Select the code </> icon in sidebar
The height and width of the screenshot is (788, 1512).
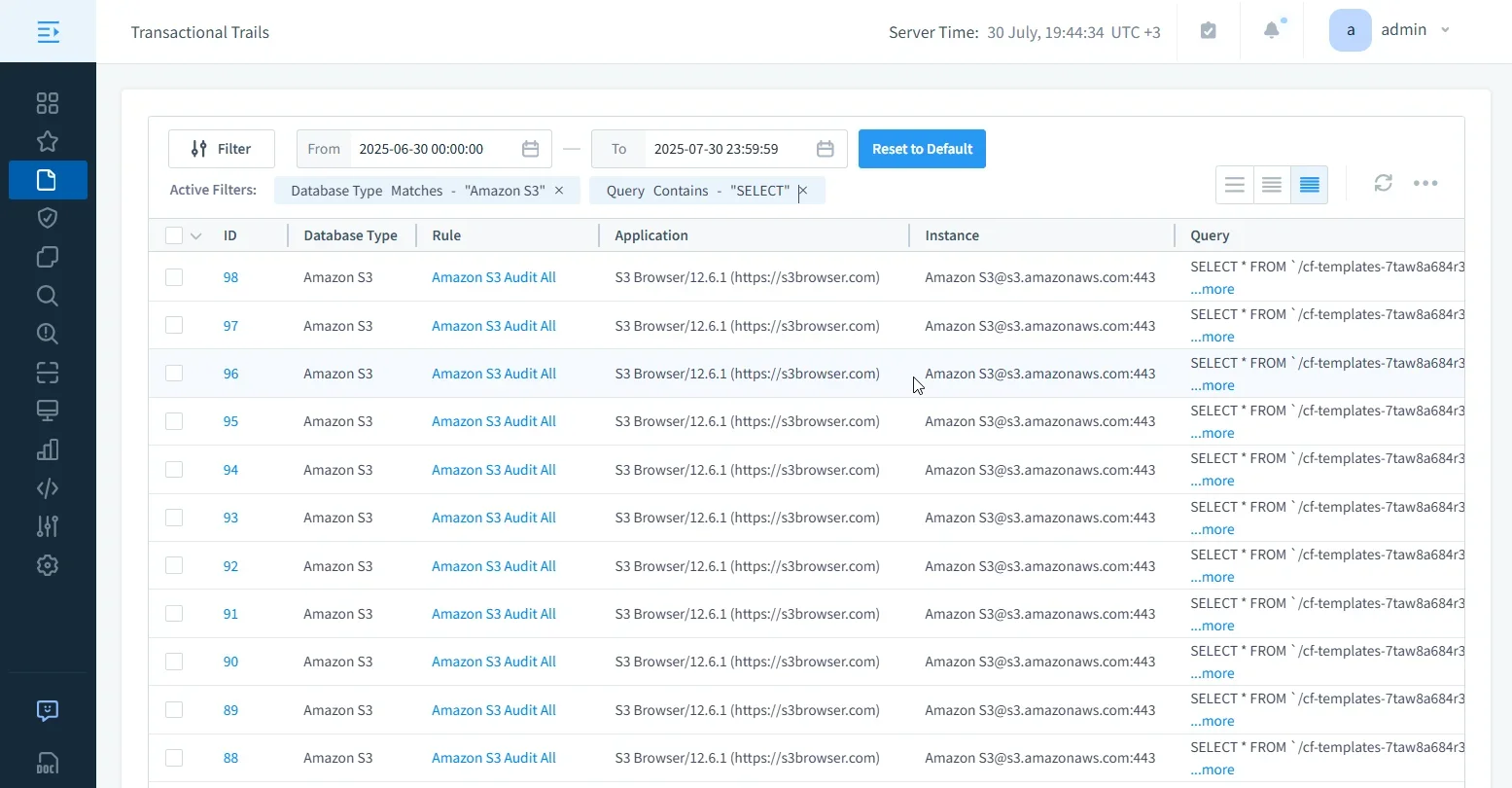47,488
